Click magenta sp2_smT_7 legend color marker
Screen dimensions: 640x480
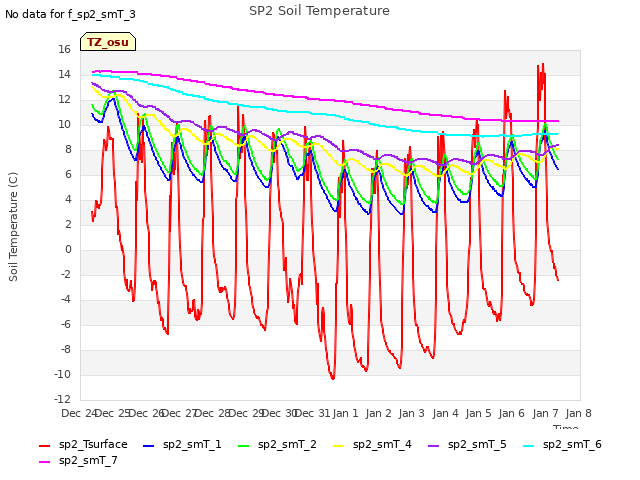tap(44, 462)
